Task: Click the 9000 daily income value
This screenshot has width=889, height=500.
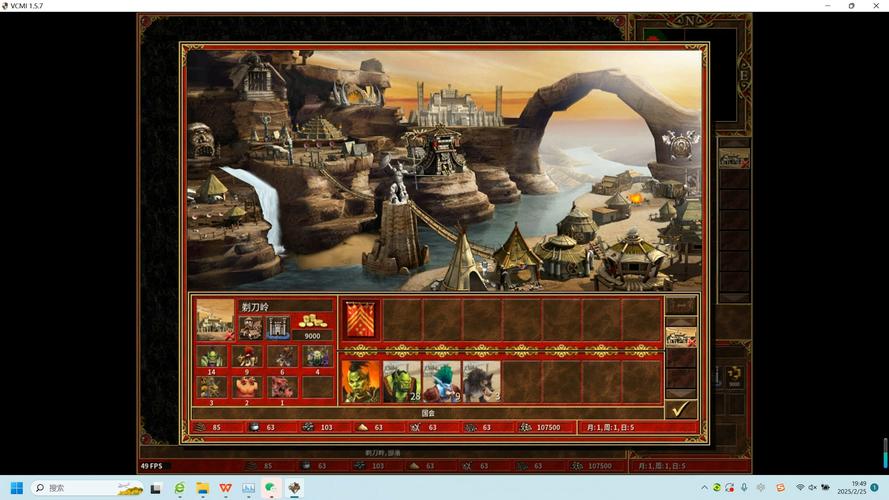Action: (x=312, y=336)
